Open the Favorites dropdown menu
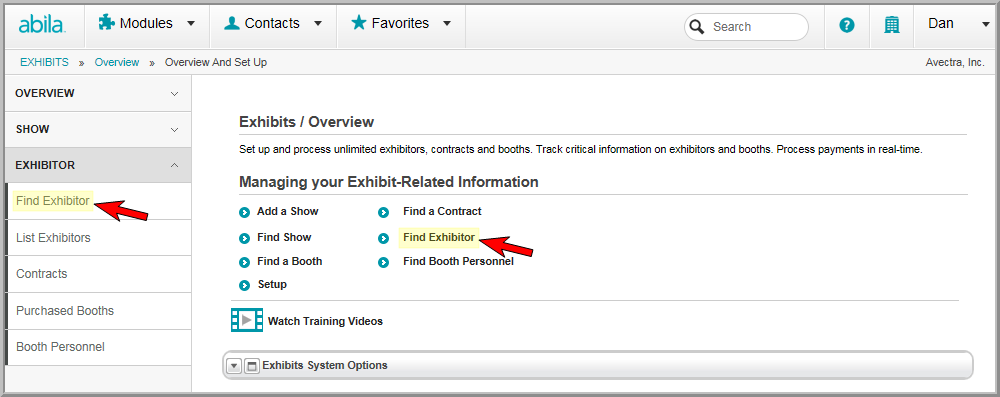1000x397 pixels. (401, 24)
